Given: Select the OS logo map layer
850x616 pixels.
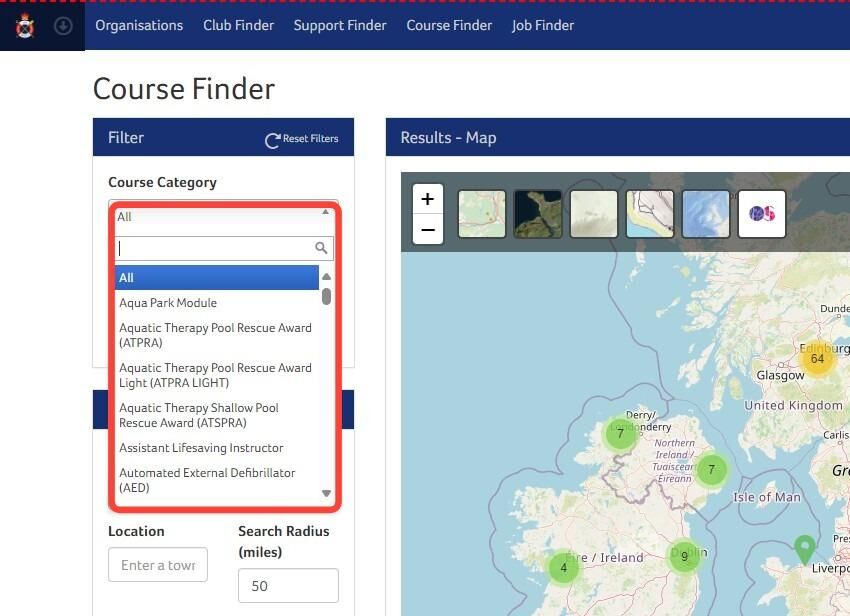Looking at the screenshot, I should coord(762,214).
